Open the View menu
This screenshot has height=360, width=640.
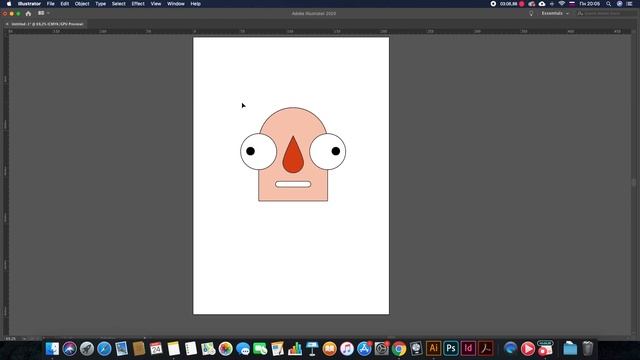pyautogui.click(x=156, y=4)
